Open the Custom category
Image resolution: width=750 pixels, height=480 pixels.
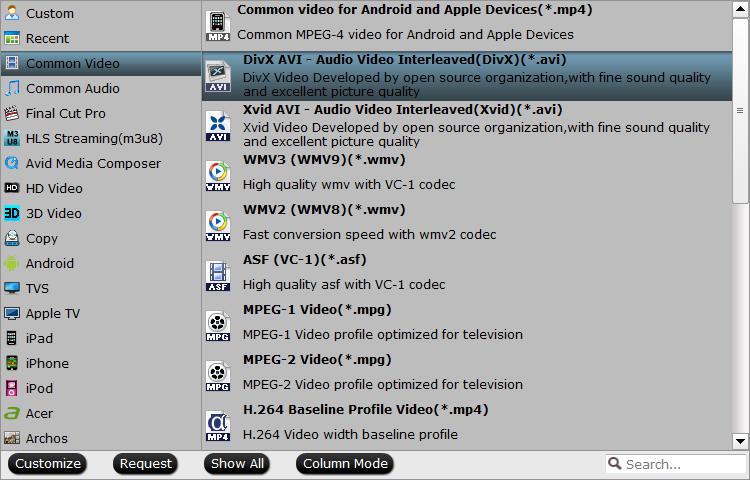[x=101, y=13]
